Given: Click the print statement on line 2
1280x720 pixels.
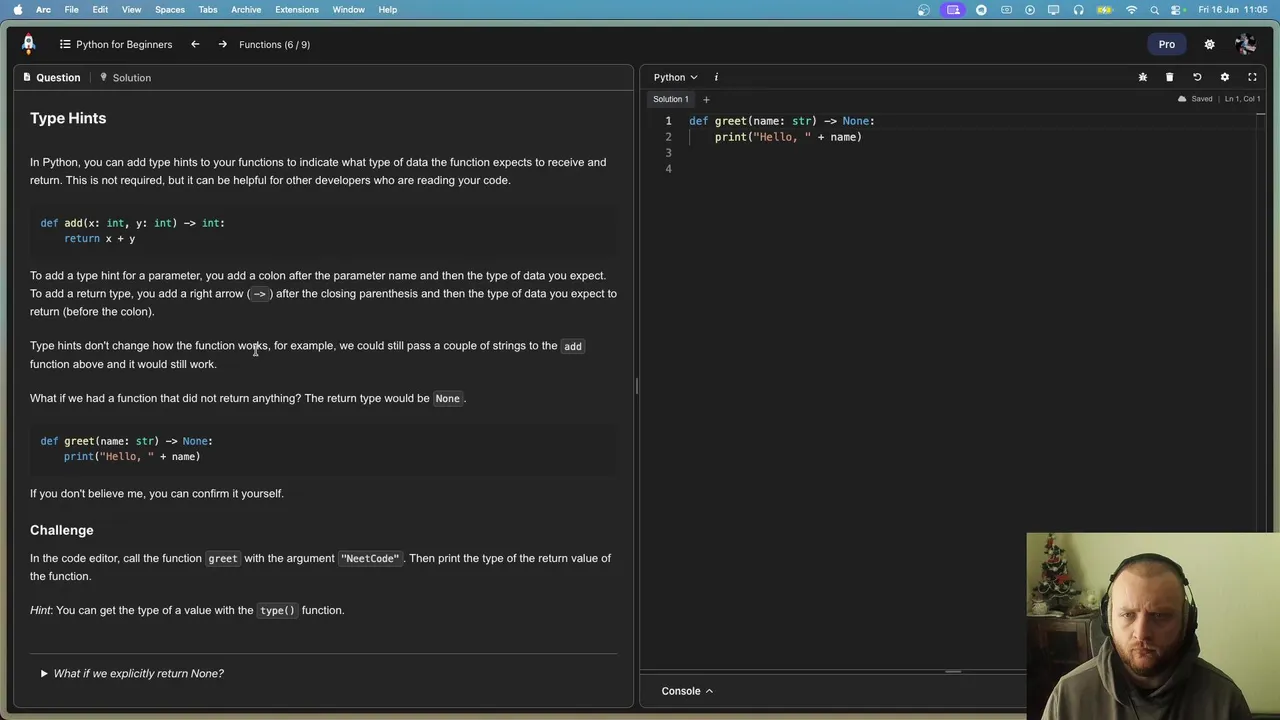Looking at the screenshot, I should pyautogui.click(x=788, y=137).
